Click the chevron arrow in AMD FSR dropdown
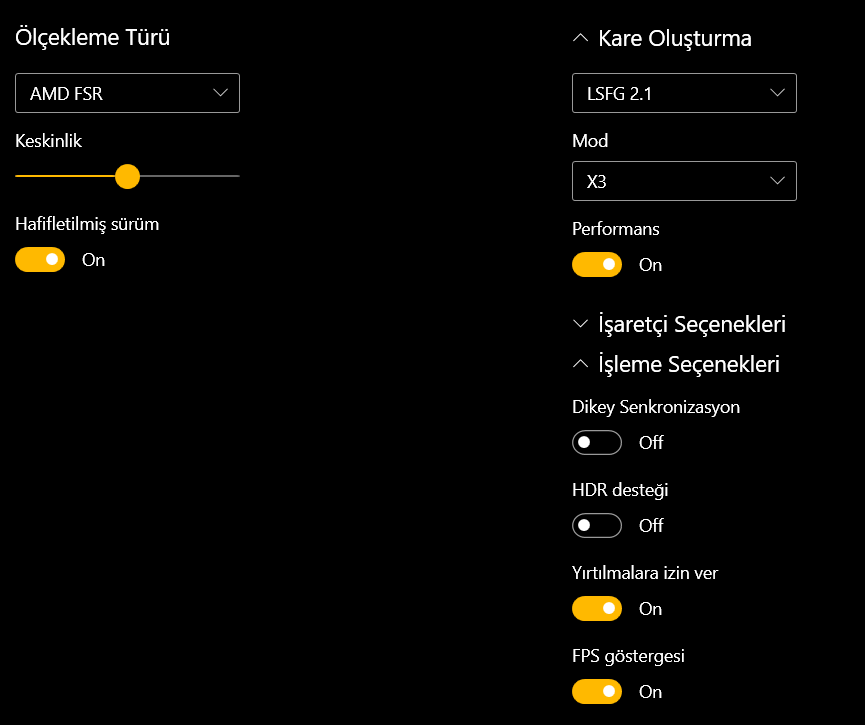The width and height of the screenshot is (865, 725). 221,94
